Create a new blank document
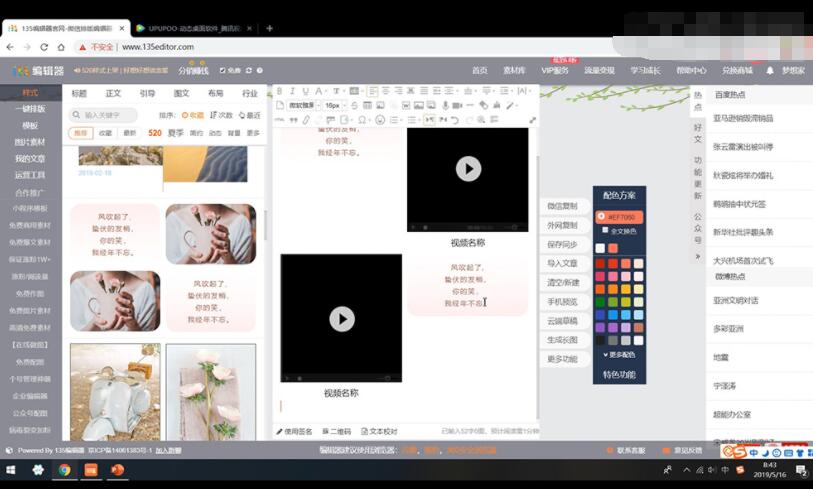This screenshot has height=489, width=813. pos(279,105)
